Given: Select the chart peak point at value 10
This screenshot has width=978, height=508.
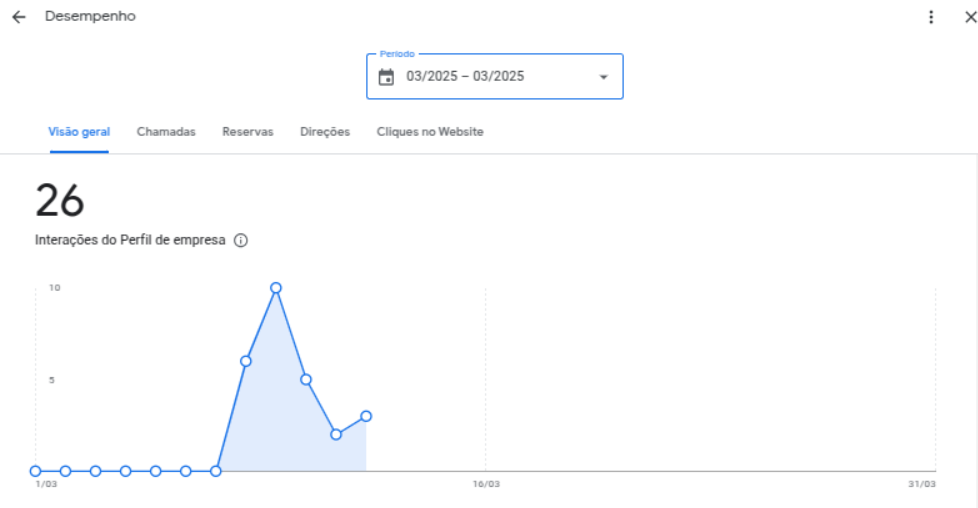Looking at the screenshot, I should click(x=276, y=288).
